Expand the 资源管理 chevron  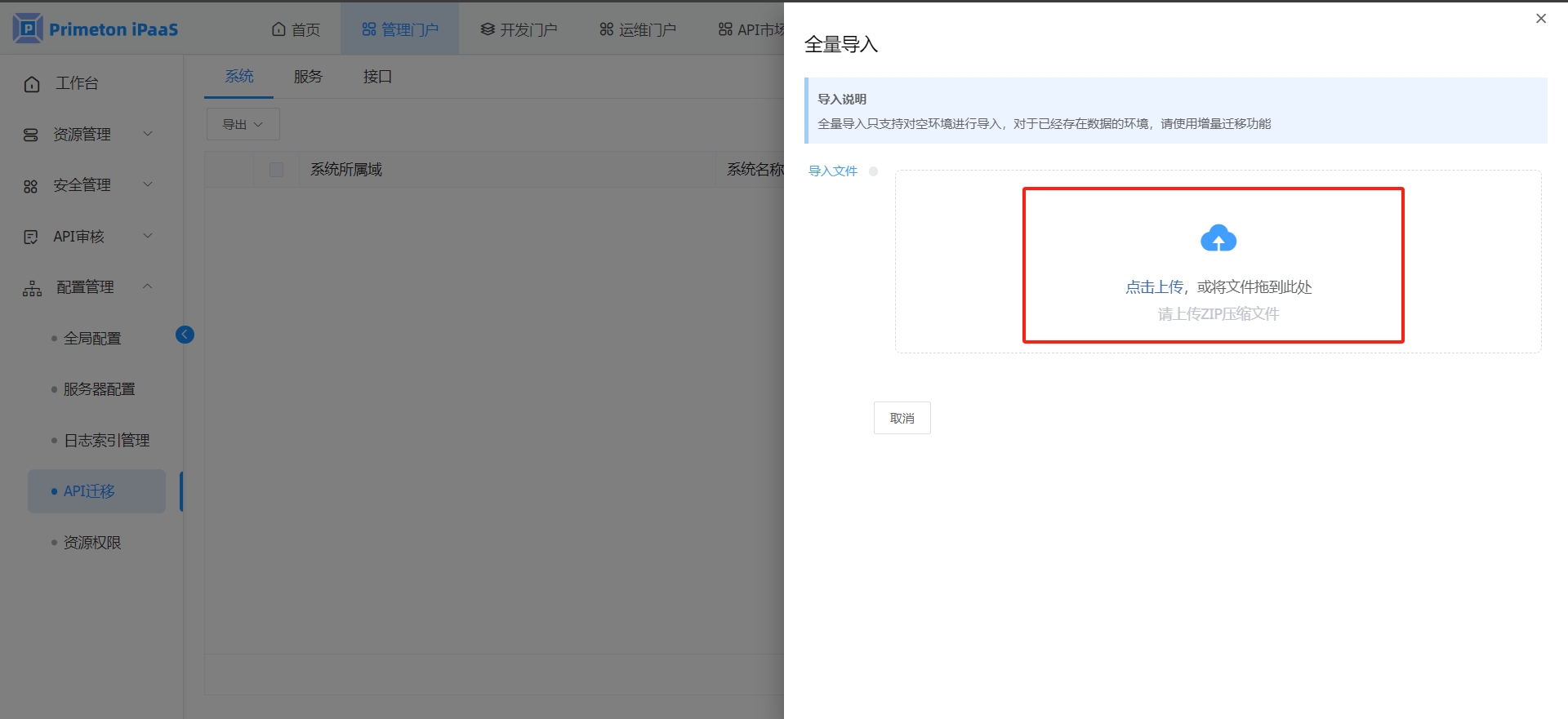[x=148, y=134]
